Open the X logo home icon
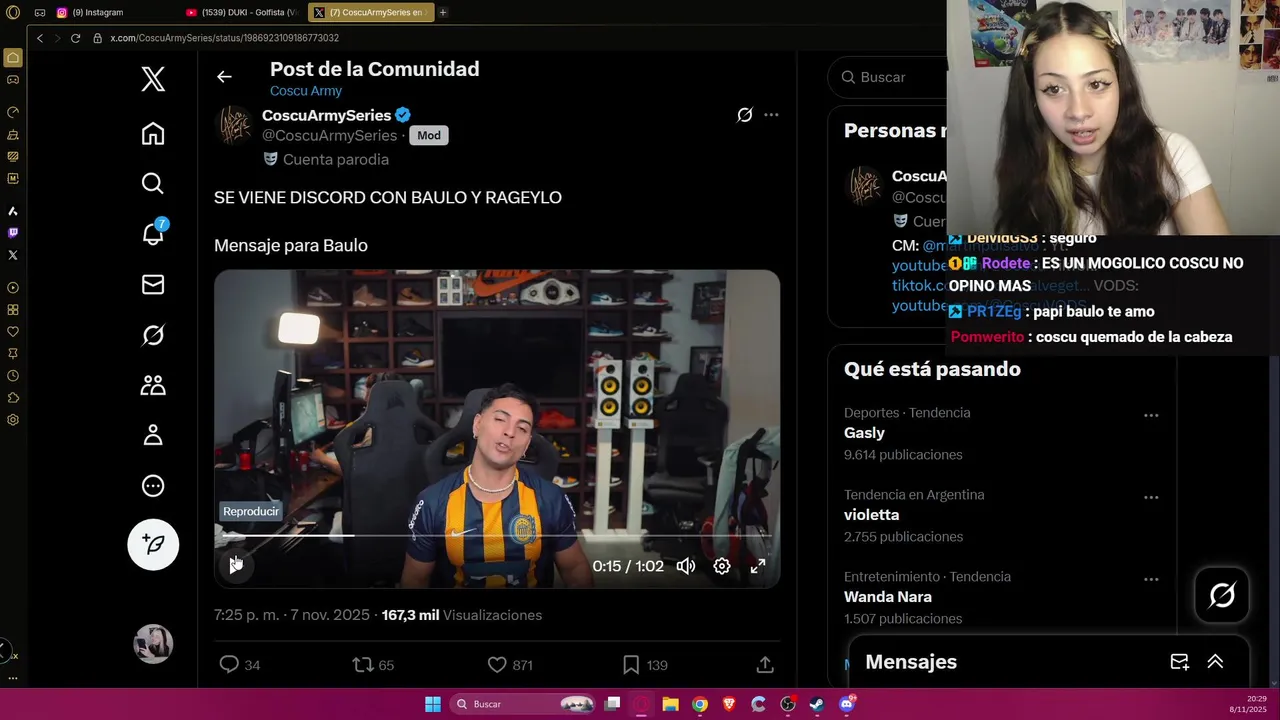Screen dimensions: 1280x720 pos(153,79)
